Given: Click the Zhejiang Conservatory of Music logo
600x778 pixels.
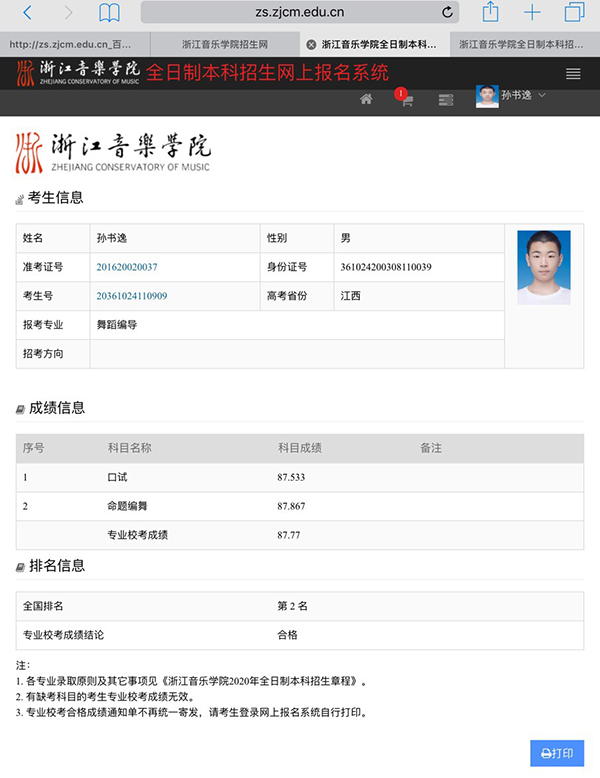Looking at the screenshot, I should (x=112, y=152).
